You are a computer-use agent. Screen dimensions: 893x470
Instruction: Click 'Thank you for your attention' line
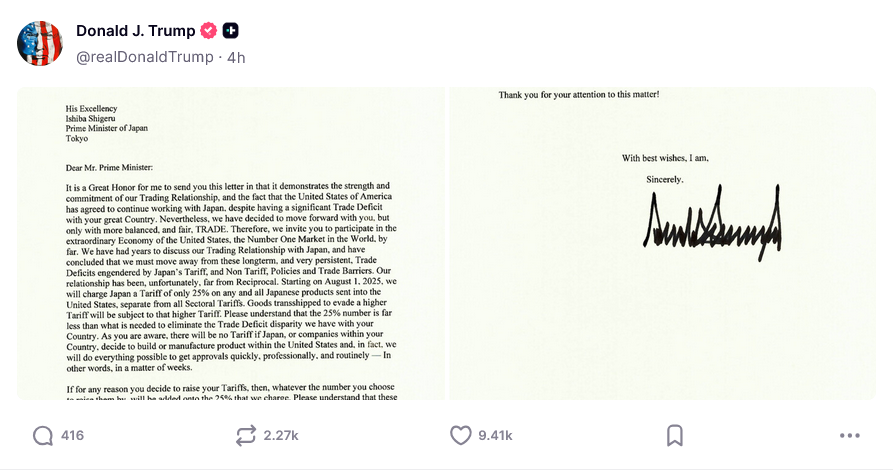click(x=579, y=95)
